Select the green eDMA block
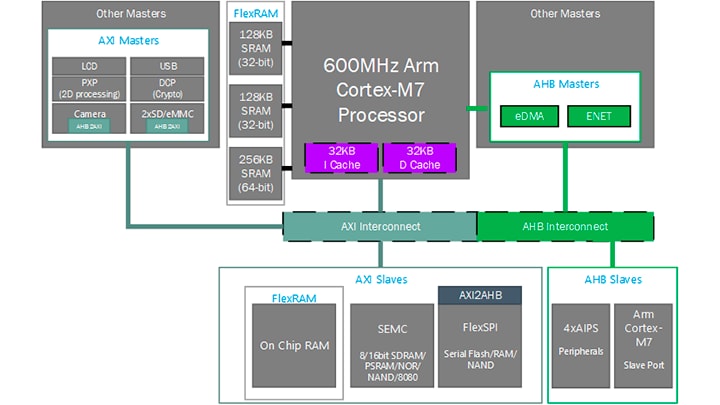 point(530,117)
